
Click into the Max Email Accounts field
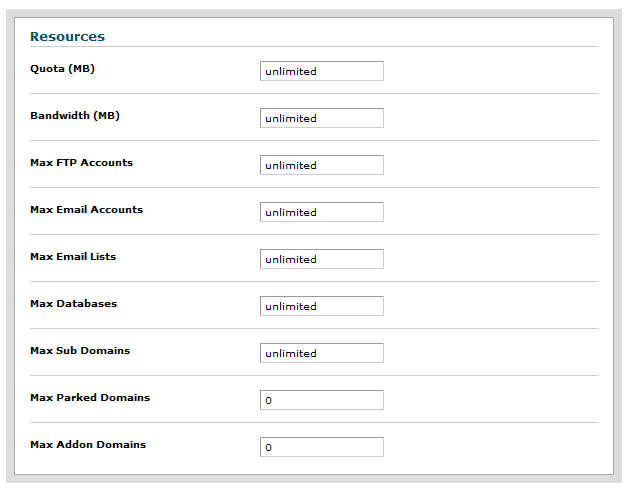click(321, 212)
